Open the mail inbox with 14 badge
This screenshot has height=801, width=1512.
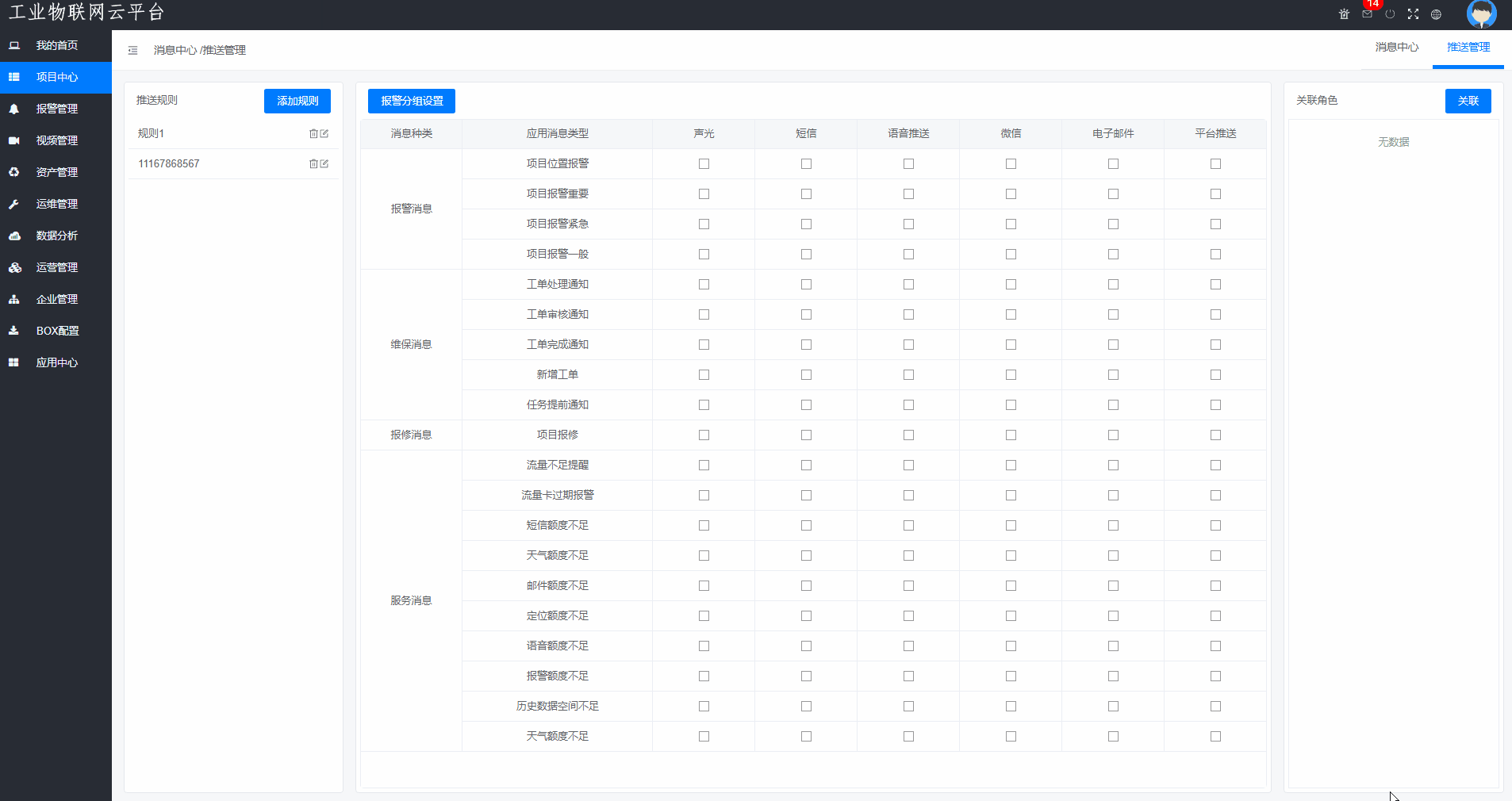click(1367, 14)
